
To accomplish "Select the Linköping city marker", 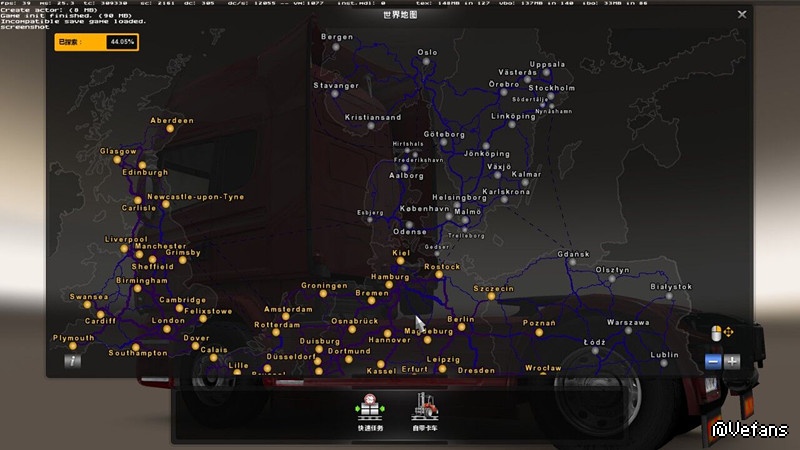I will [512, 124].
